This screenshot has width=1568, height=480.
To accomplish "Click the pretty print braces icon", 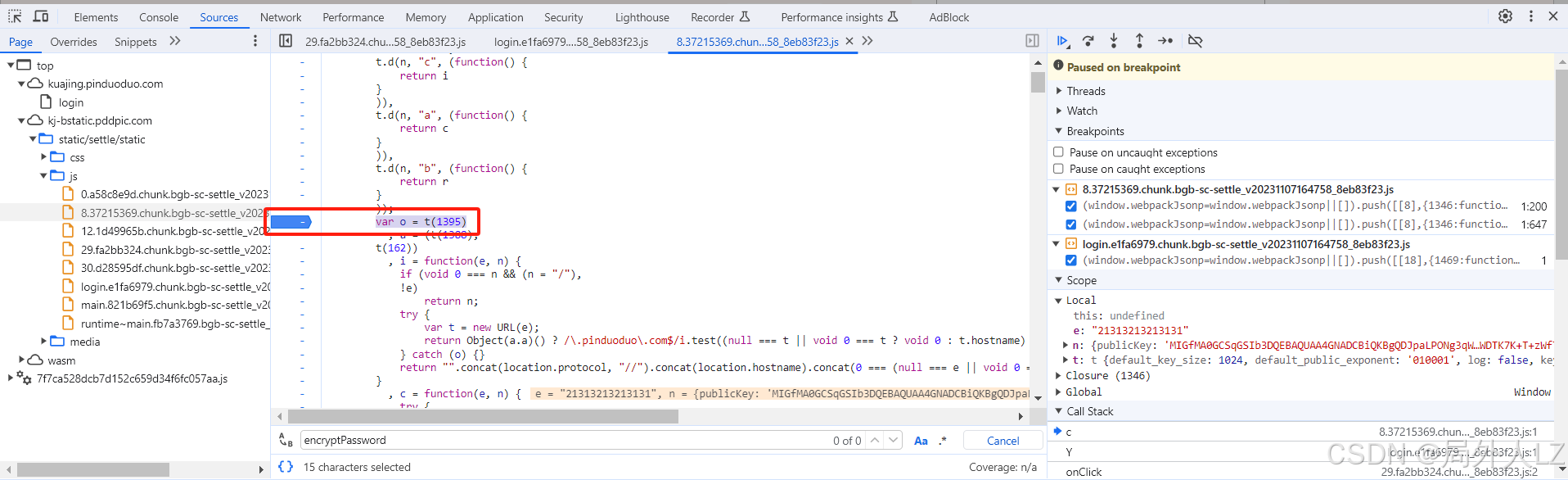I will point(286,467).
